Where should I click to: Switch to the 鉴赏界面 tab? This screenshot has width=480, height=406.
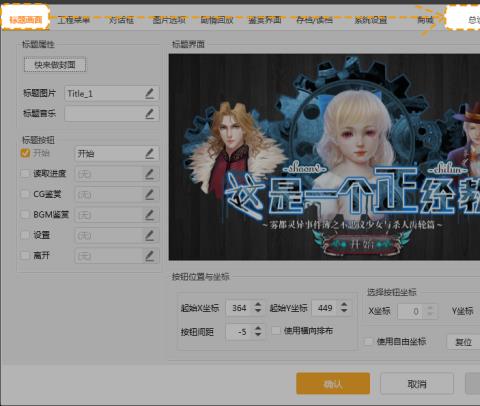coord(265,20)
